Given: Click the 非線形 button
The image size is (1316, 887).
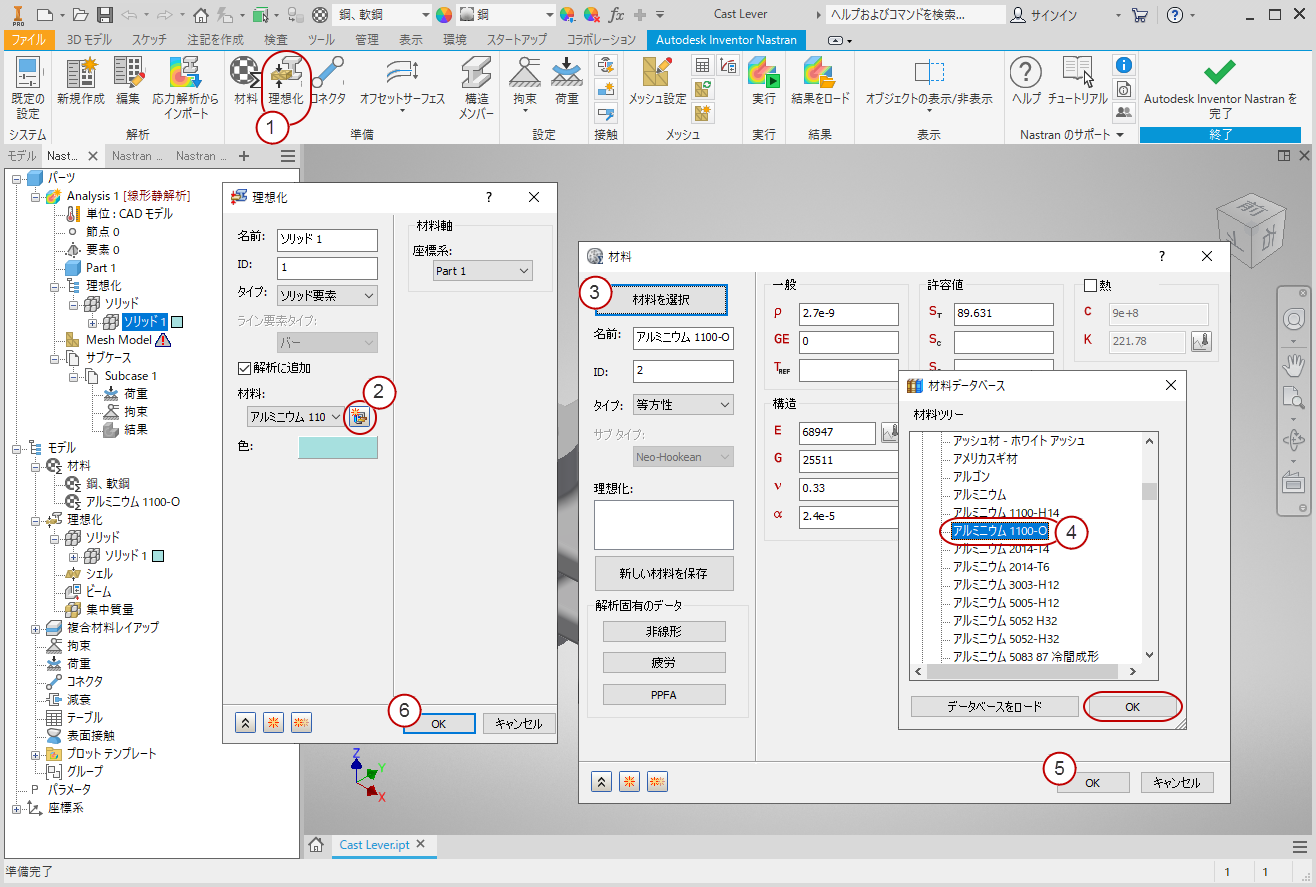Looking at the screenshot, I should 663,631.
